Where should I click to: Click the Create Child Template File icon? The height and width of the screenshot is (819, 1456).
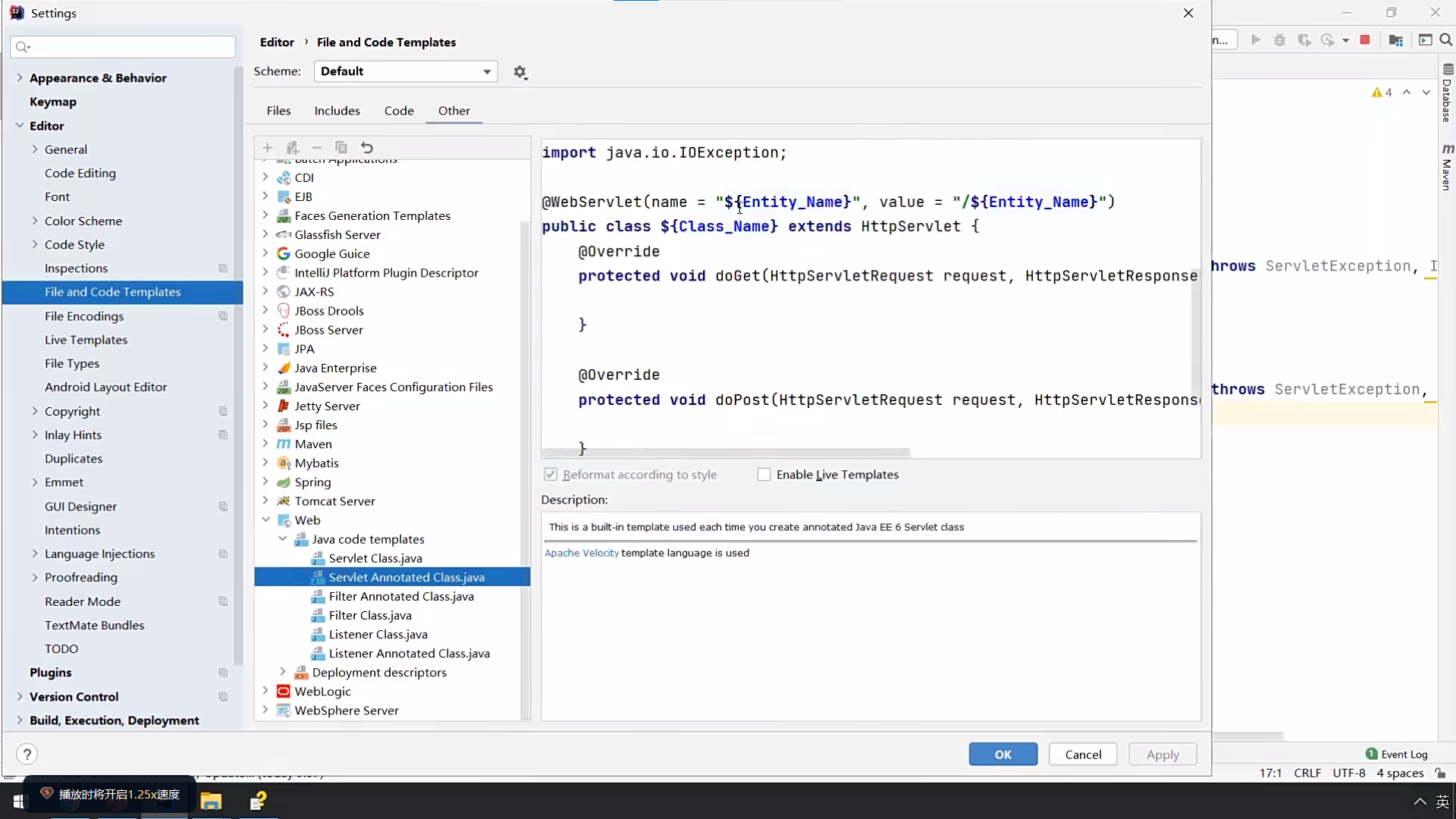292,148
